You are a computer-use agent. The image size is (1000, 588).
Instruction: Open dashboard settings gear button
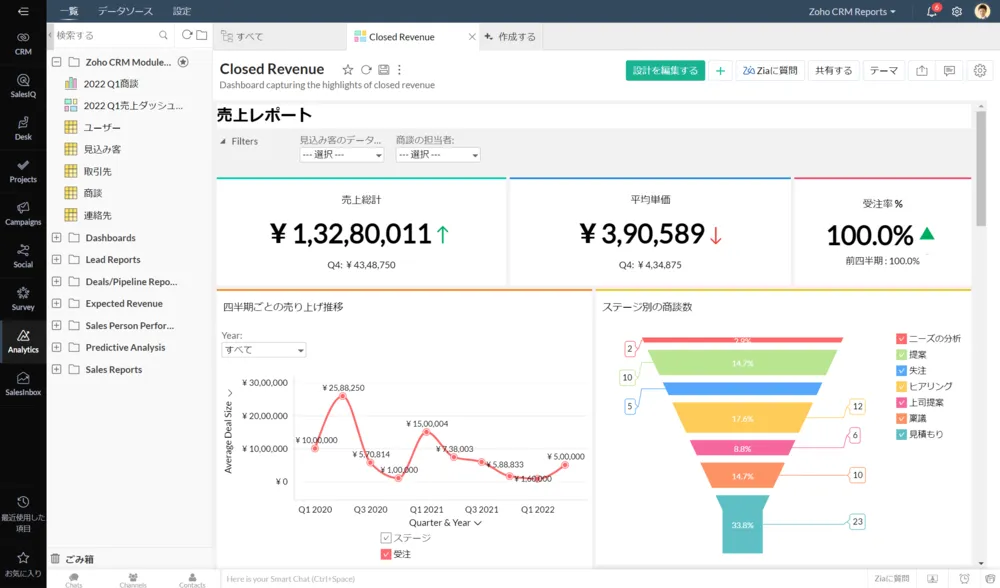coord(980,70)
